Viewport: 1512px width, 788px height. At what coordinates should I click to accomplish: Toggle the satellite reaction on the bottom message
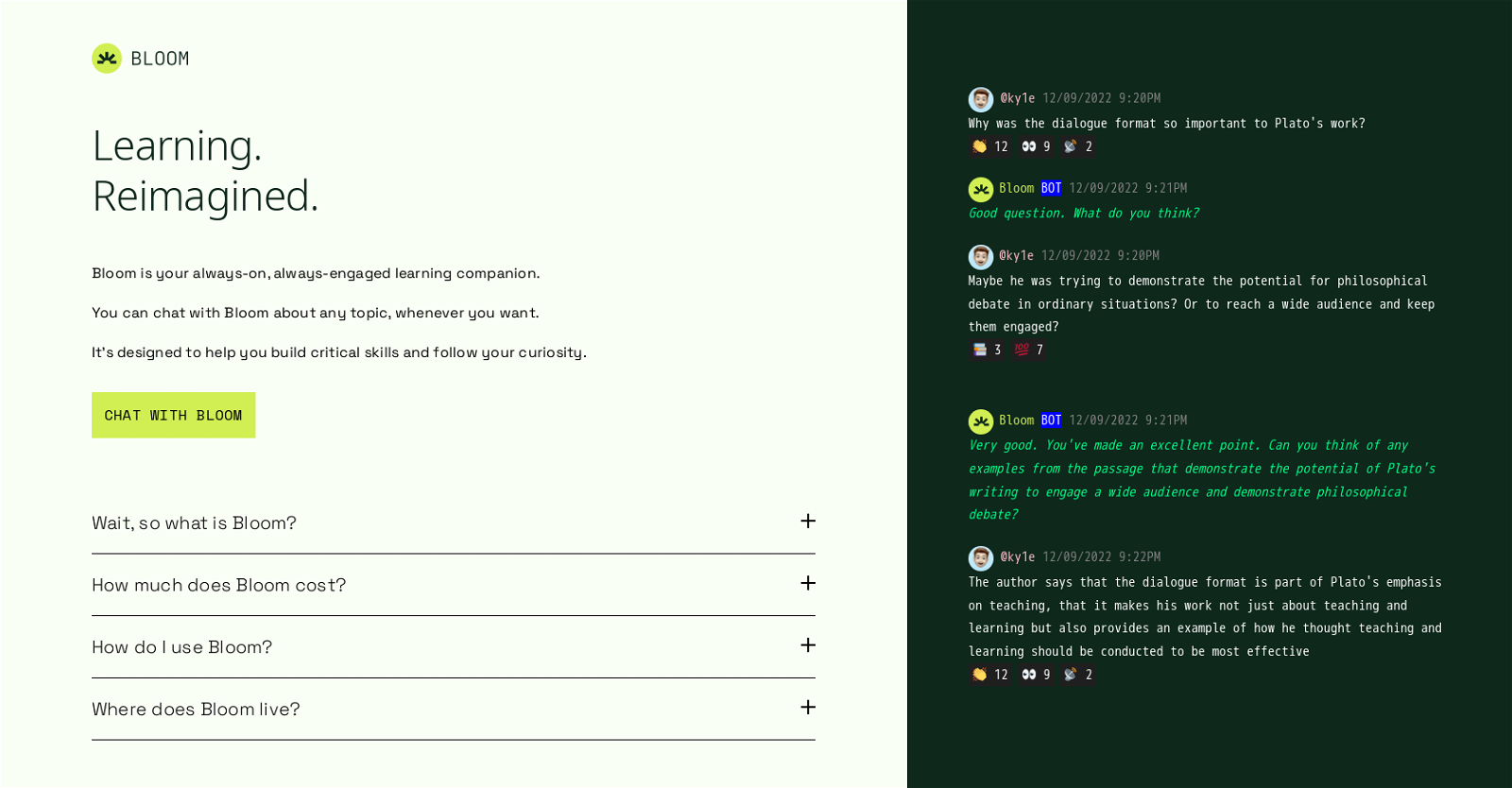click(1076, 675)
